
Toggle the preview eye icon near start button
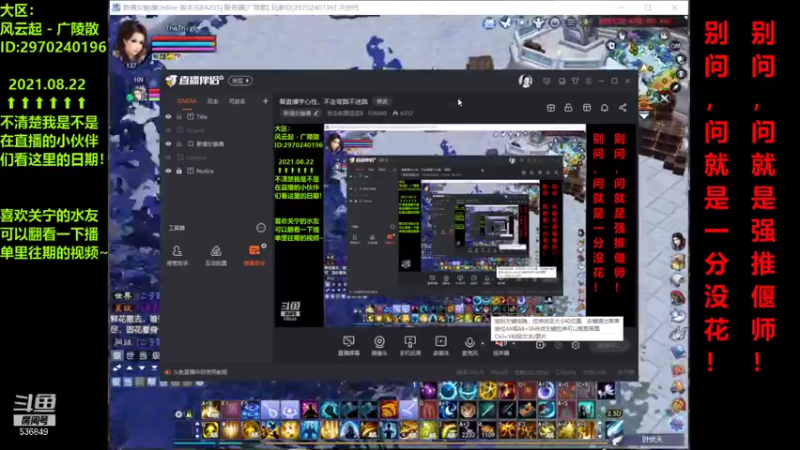(558, 345)
